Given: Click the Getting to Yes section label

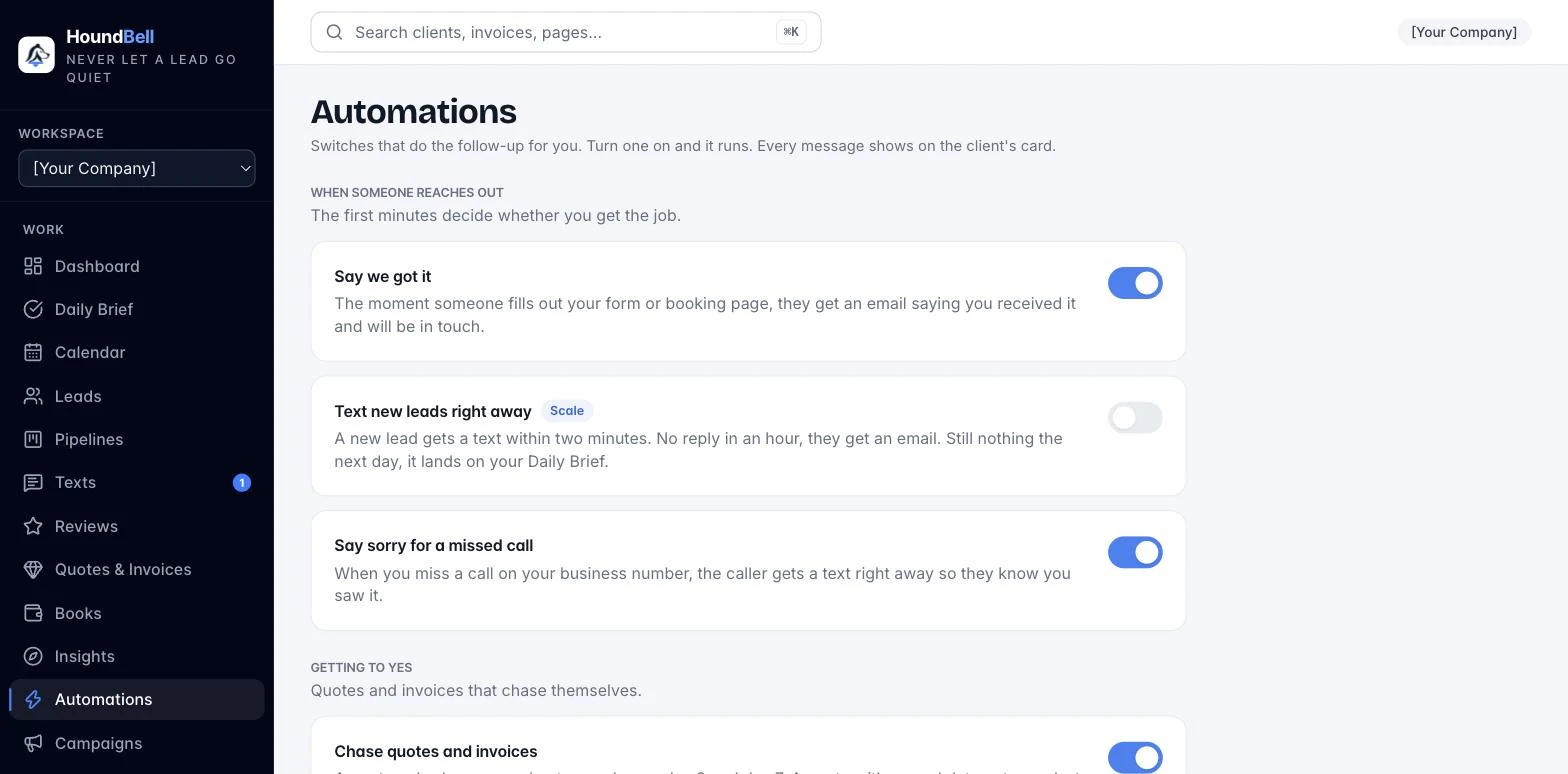Looking at the screenshot, I should click(x=361, y=667).
